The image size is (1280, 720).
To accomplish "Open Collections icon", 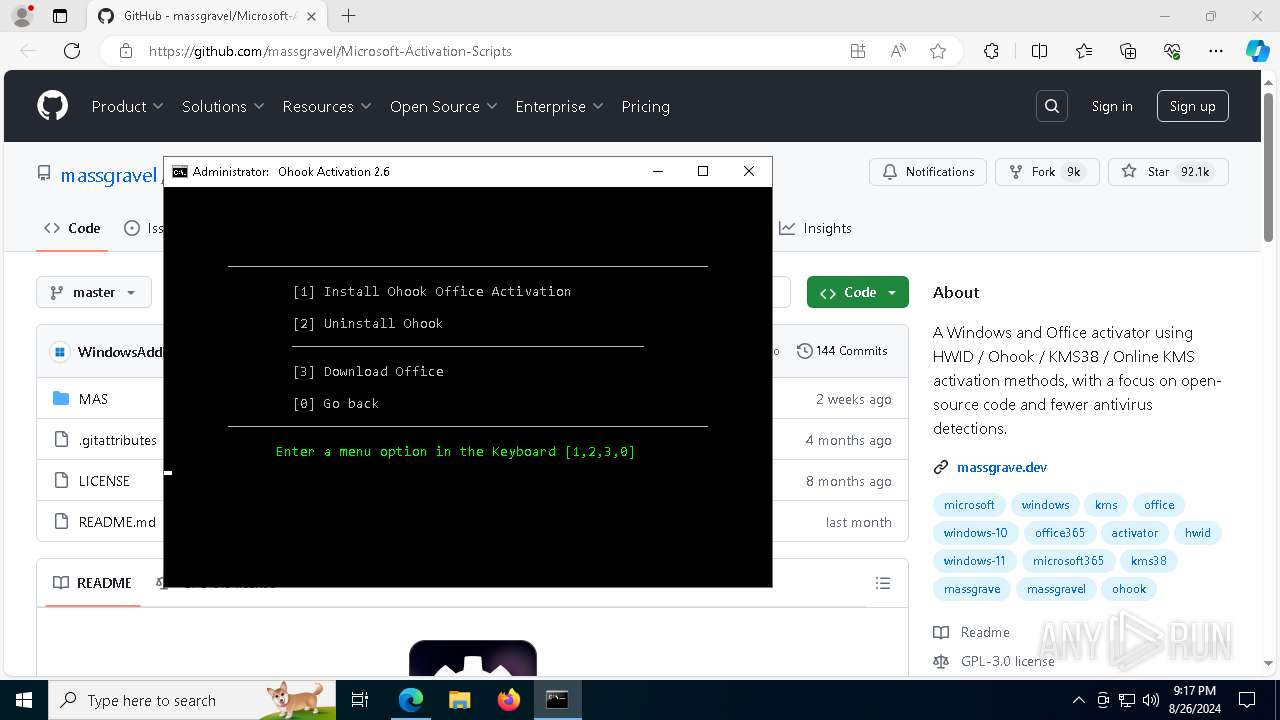I will (x=1128, y=51).
